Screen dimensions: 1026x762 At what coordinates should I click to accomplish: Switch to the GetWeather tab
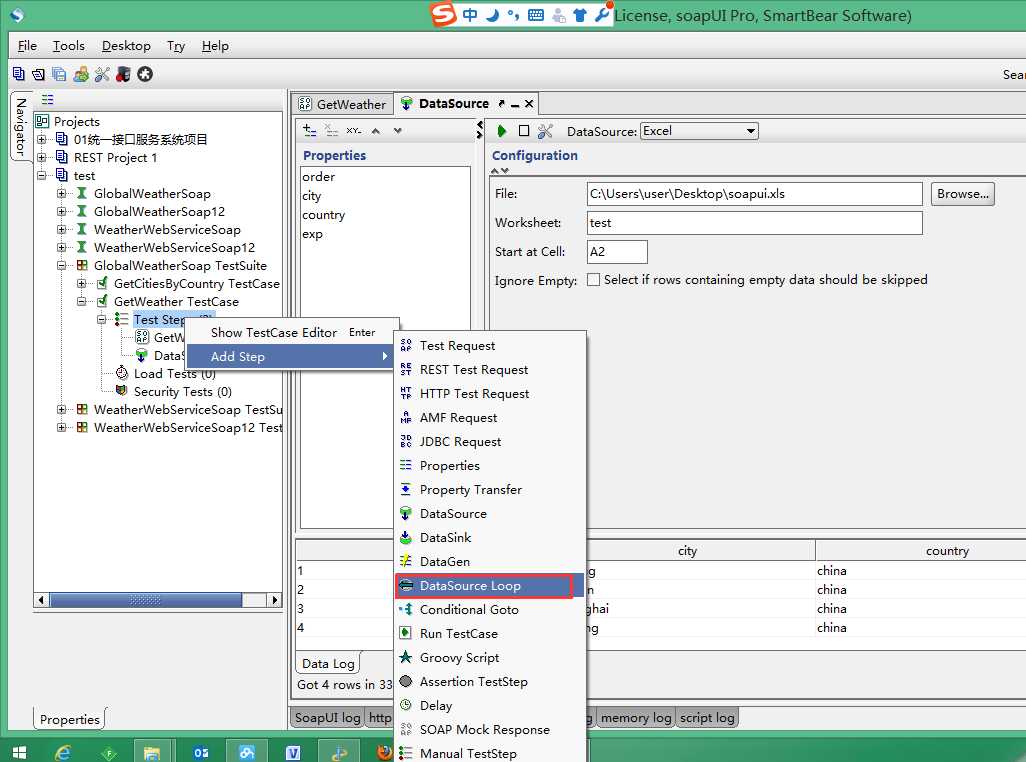coord(342,104)
